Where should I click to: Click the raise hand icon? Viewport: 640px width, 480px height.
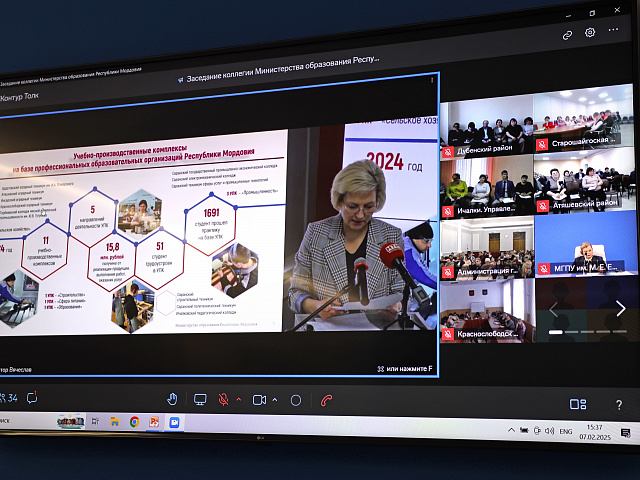[172, 399]
